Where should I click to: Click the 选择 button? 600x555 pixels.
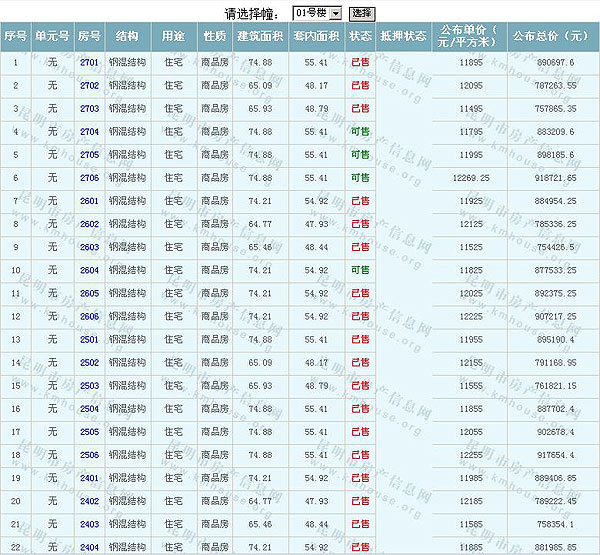coord(361,13)
